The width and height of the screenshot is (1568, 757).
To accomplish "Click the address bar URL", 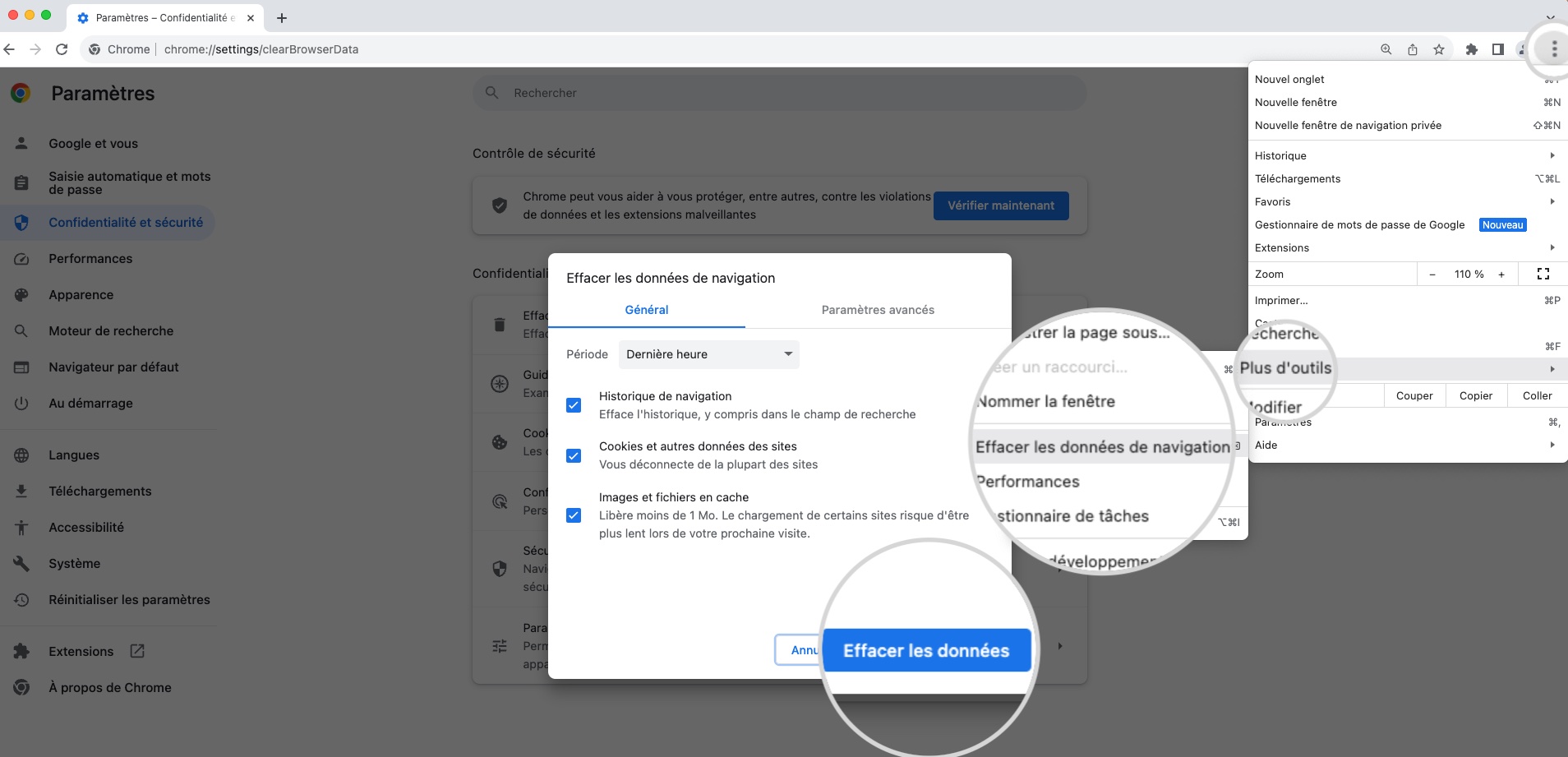I will click(x=261, y=49).
